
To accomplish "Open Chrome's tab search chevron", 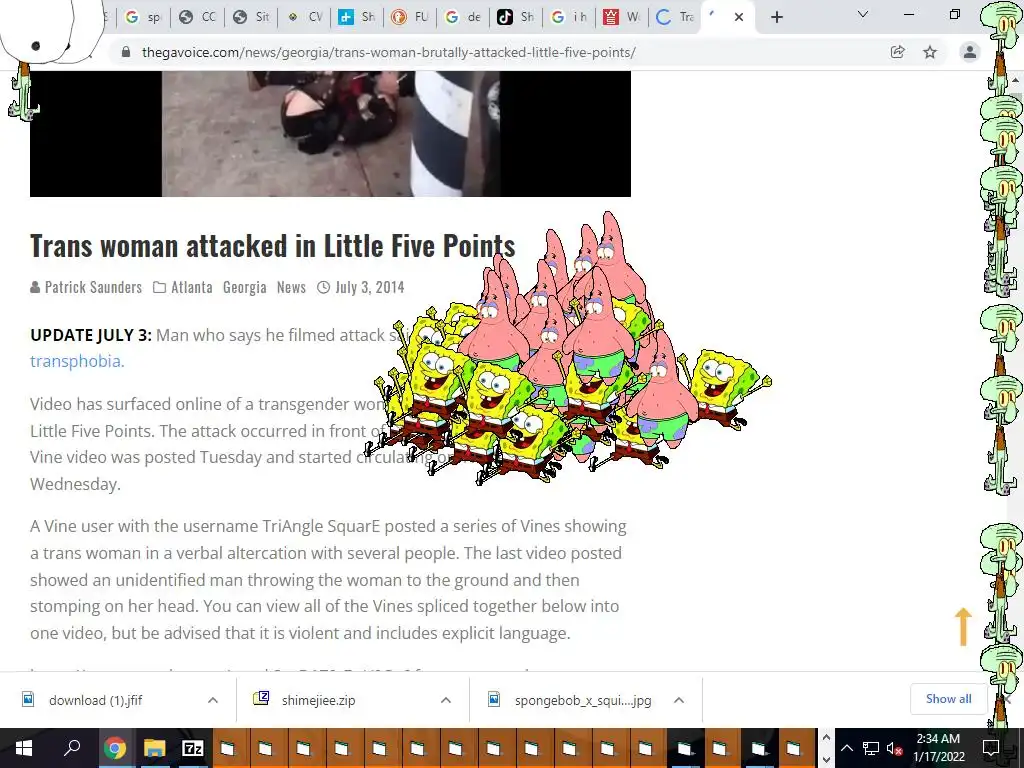I will 863,14.
